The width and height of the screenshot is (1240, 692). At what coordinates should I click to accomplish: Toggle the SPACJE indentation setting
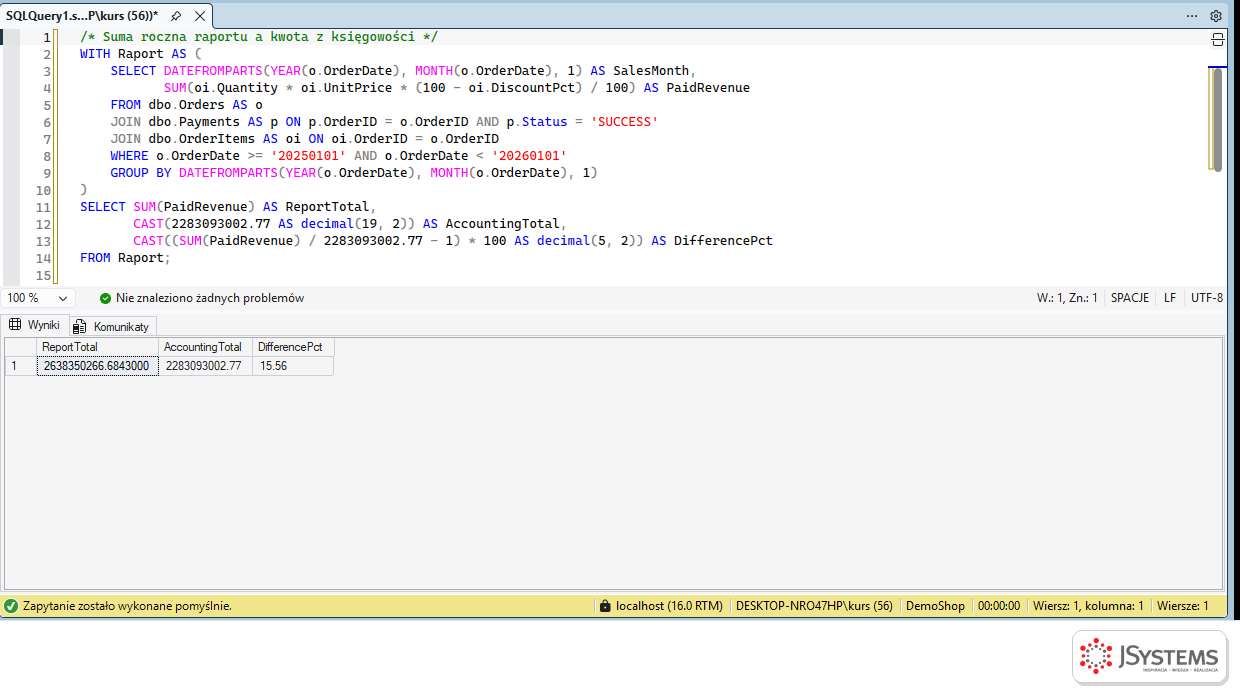pos(1129,298)
